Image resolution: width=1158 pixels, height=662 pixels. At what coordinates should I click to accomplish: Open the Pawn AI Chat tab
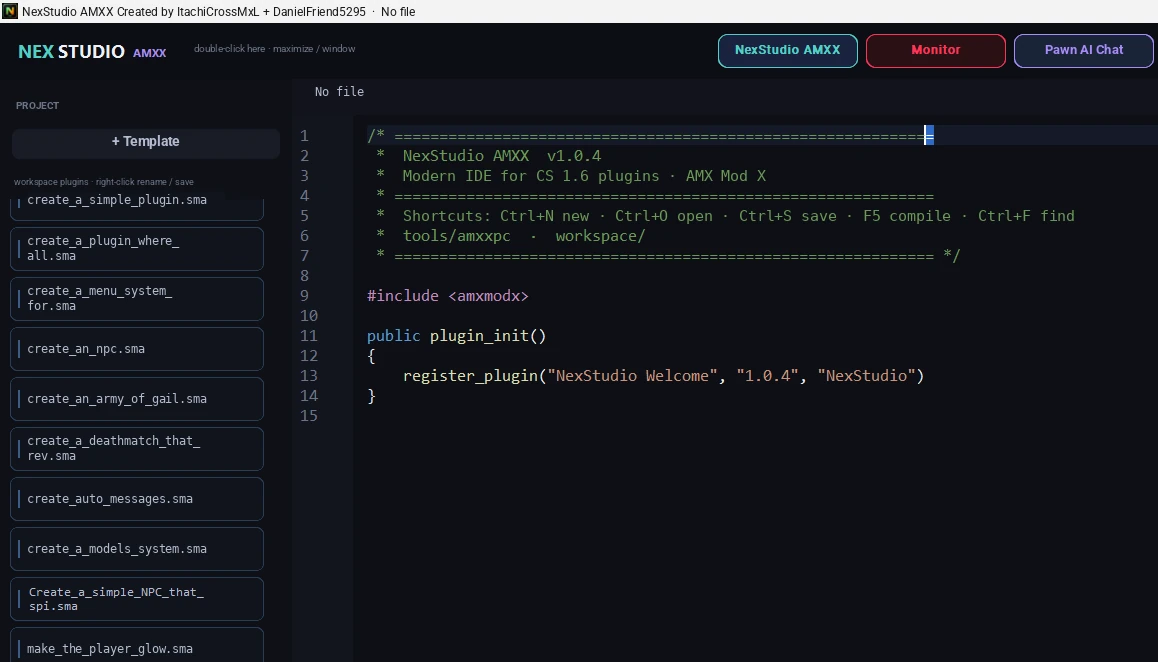[x=1083, y=50]
